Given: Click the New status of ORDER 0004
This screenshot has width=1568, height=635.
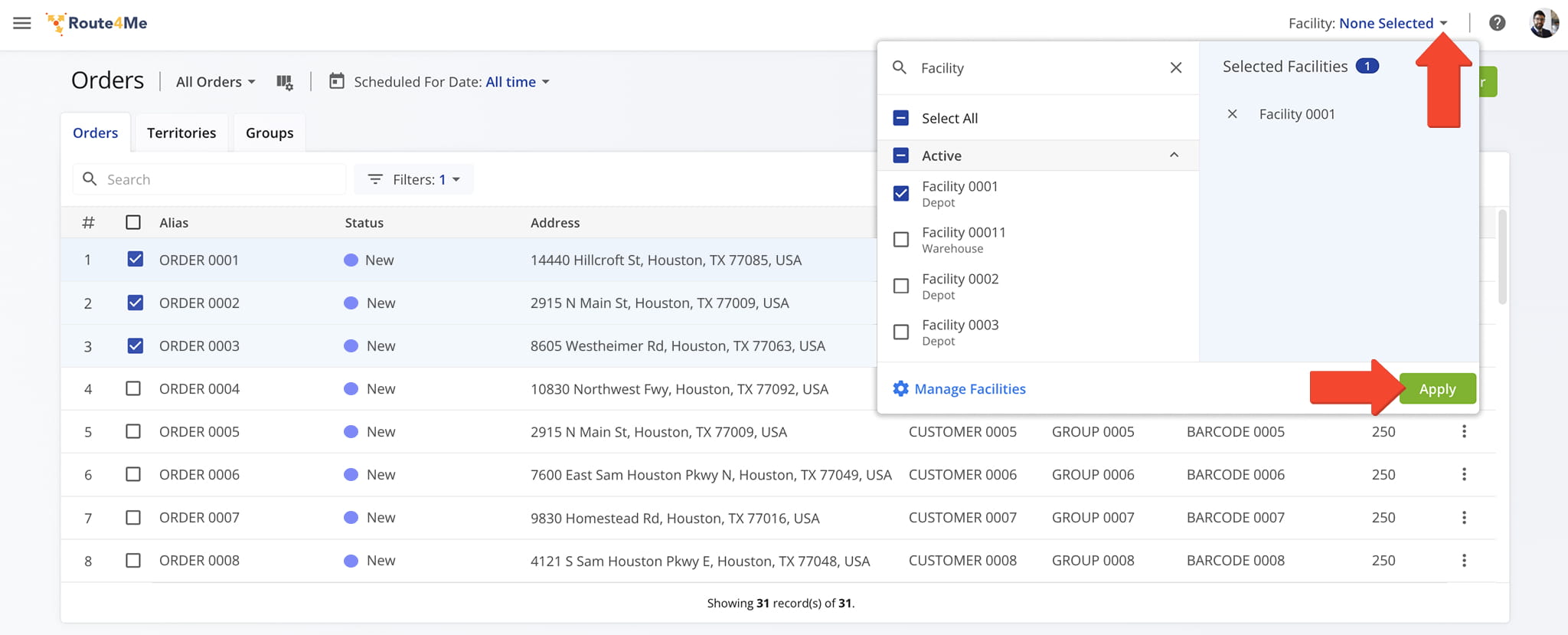Looking at the screenshot, I should coord(370,388).
